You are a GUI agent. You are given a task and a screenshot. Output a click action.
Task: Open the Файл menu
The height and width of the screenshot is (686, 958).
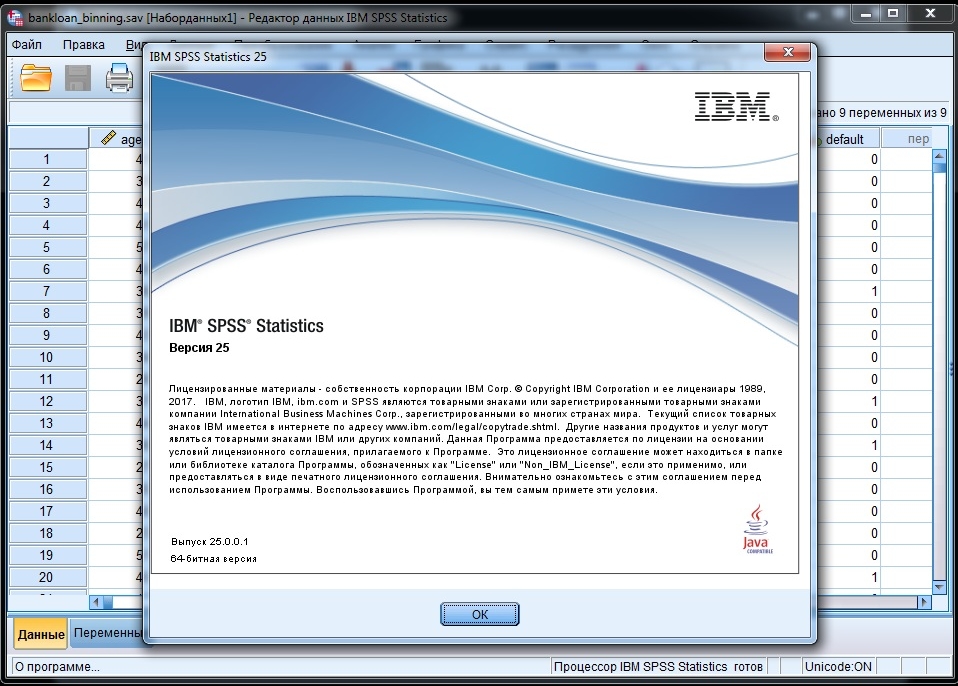26,44
